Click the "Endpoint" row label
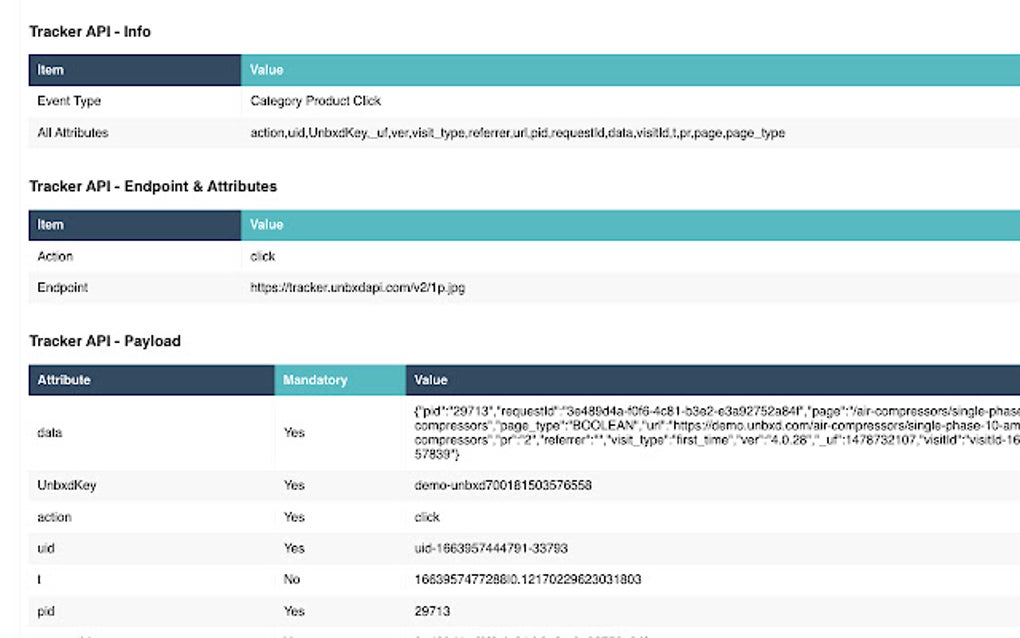1020x638 pixels. coord(63,287)
